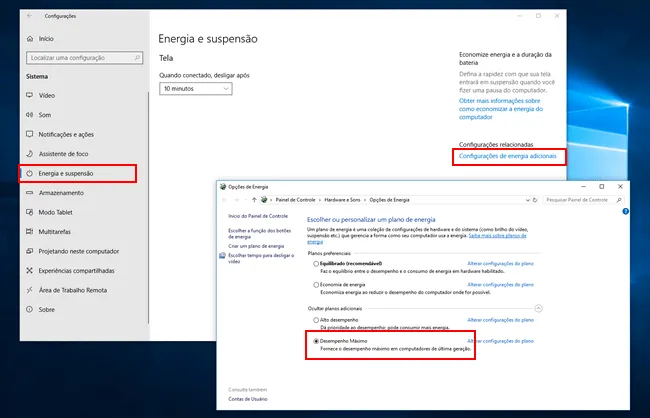Select the Economia de energia plan
Image resolution: width=650 pixels, height=418 pixels.
318,285
